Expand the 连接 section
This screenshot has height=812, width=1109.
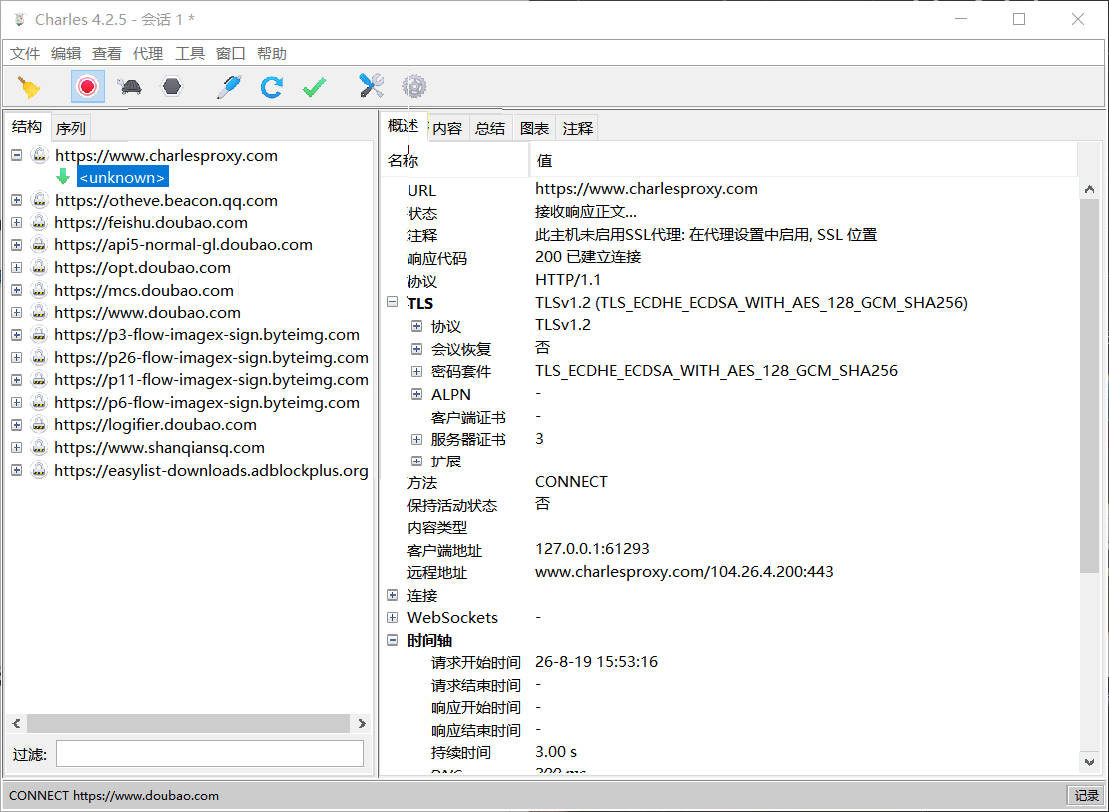pyautogui.click(x=393, y=596)
